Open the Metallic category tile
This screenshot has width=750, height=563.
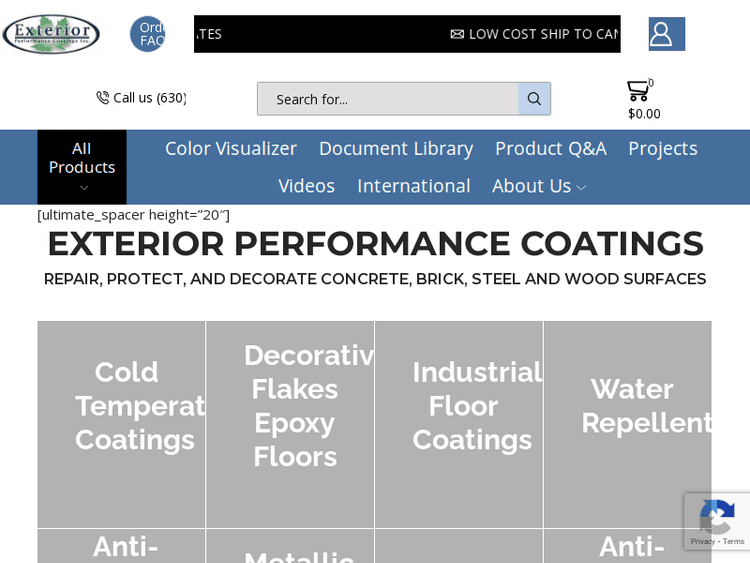[x=290, y=546]
